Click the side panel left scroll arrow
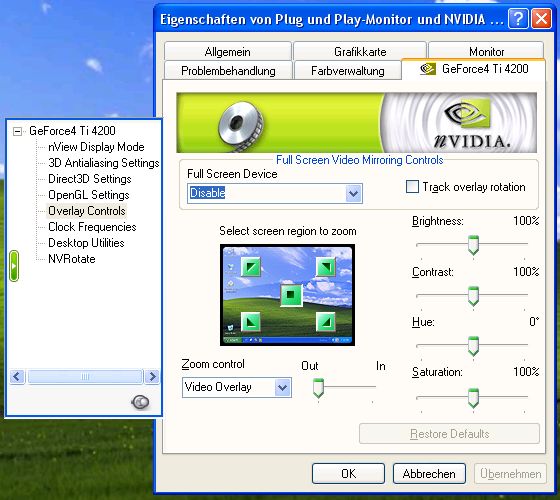This screenshot has height=500, width=560. click(x=17, y=376)
